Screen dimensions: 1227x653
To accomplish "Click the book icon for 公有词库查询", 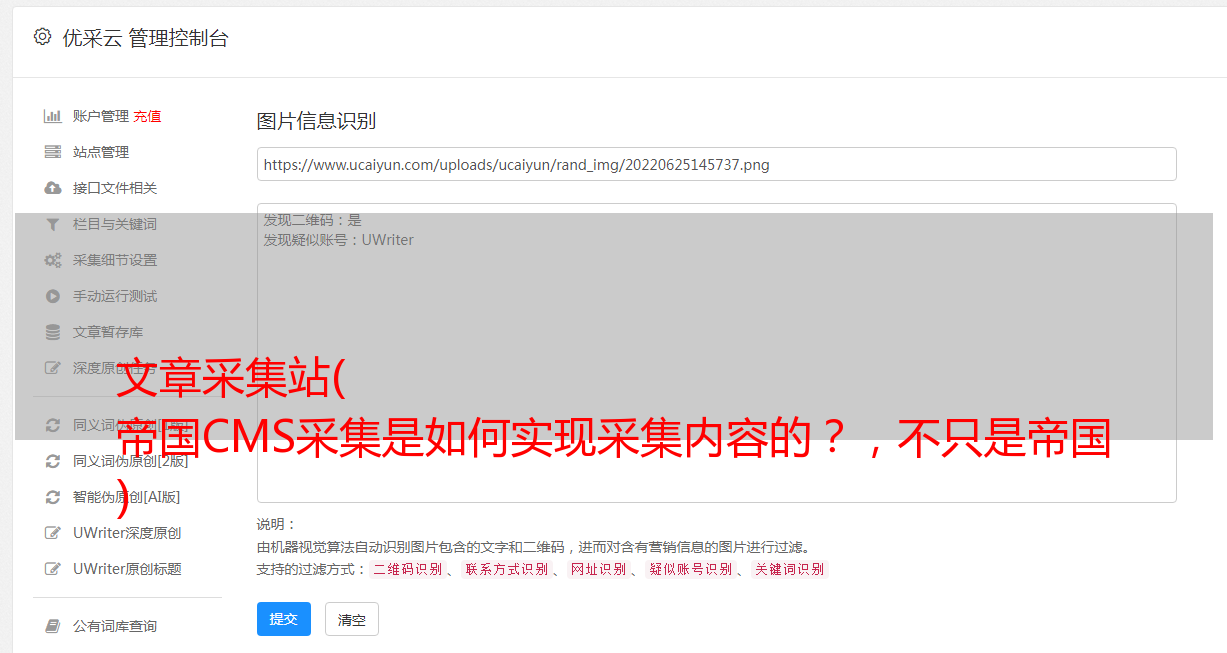I will [53, 626].
